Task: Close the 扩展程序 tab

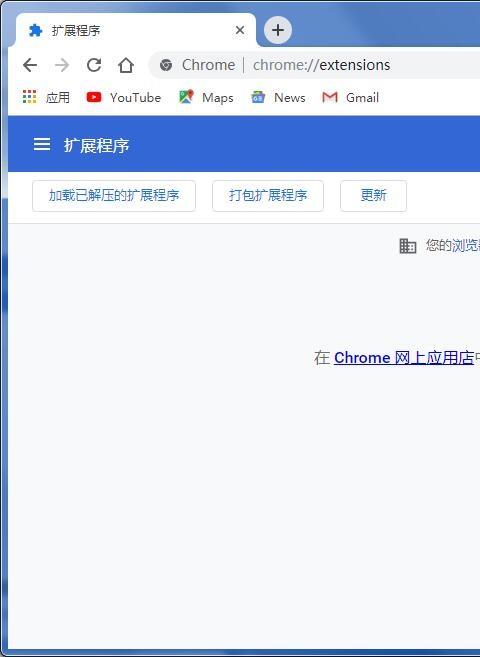Action: pyautogui.click(x=240, y=30)
